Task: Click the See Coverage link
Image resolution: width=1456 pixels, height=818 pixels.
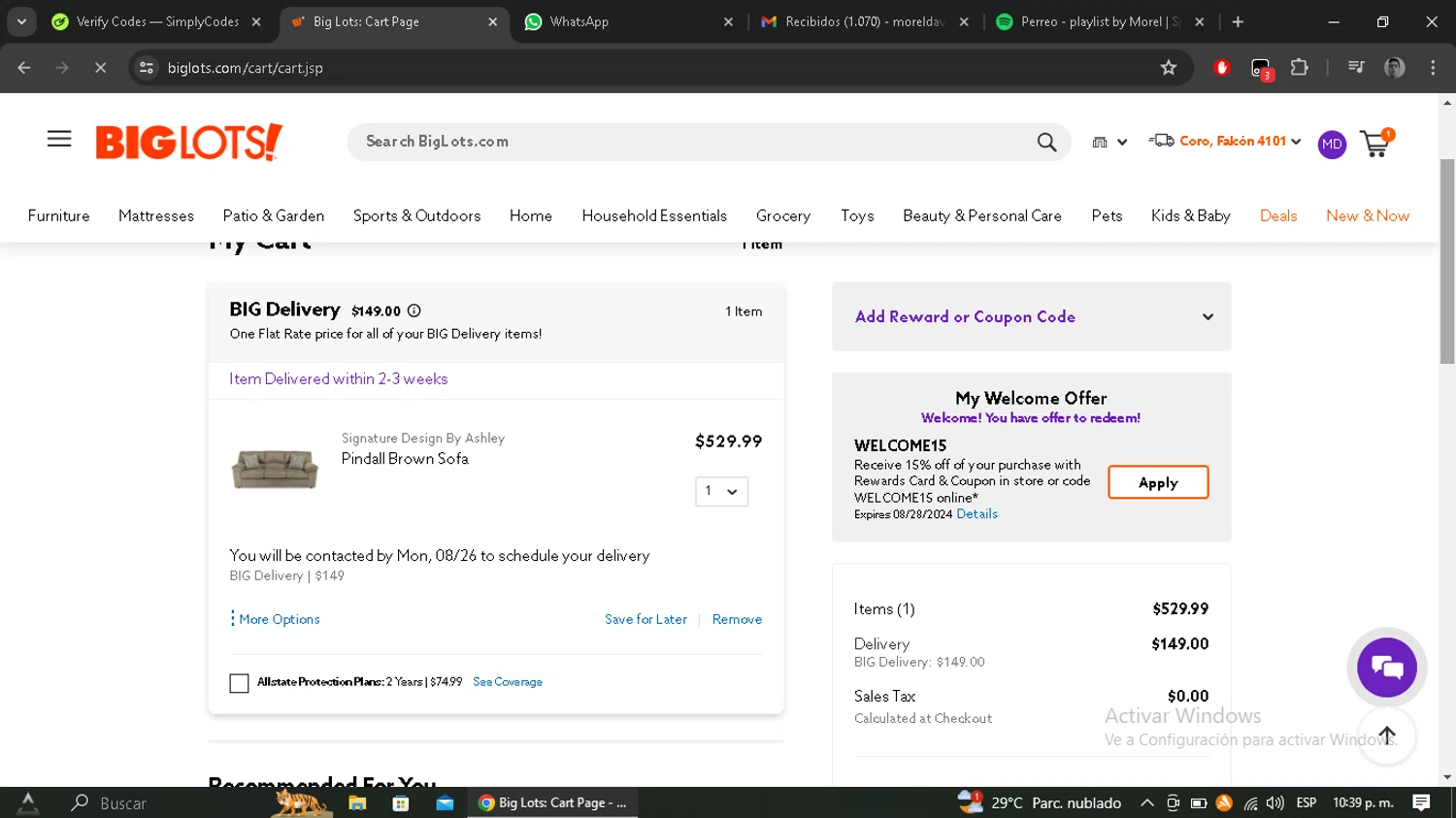Action: click(x=508, y=682)
